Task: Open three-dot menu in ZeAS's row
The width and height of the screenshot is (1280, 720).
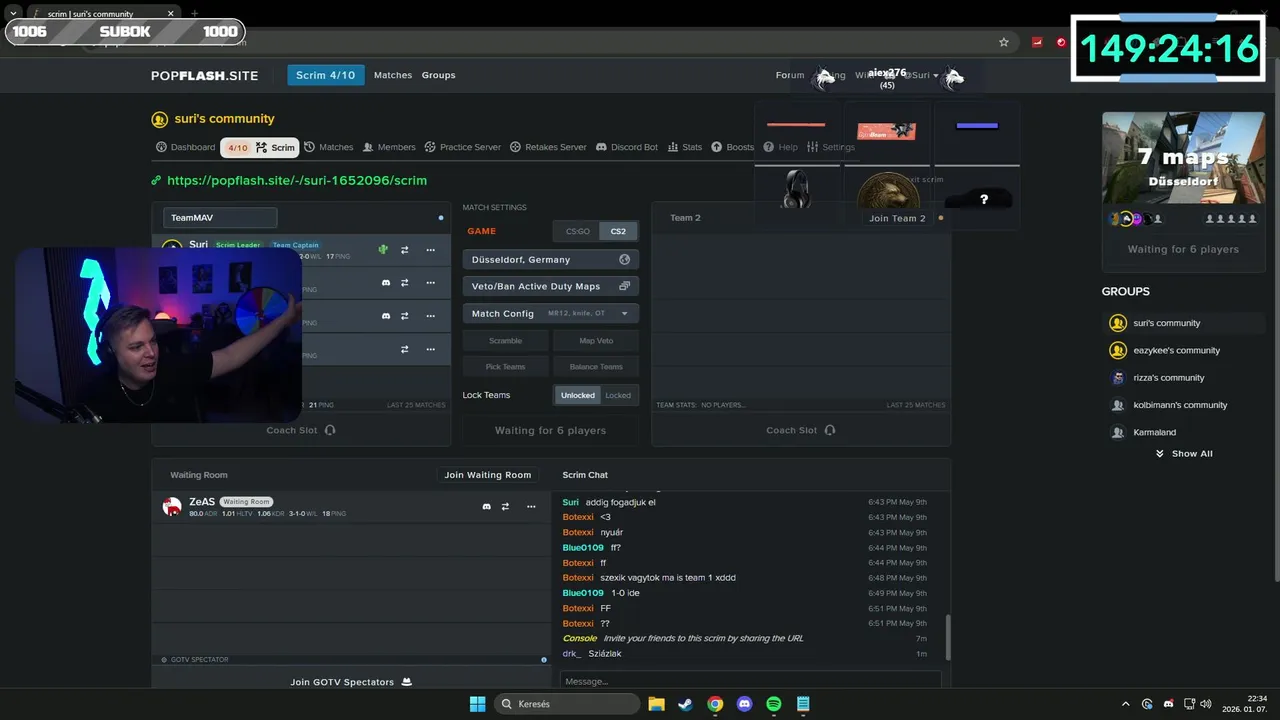Action: [x=531, y=507]
